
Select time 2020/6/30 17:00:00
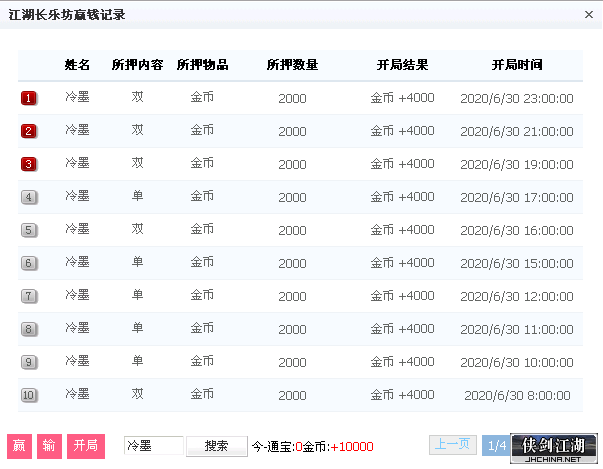[x=517, y=198]
